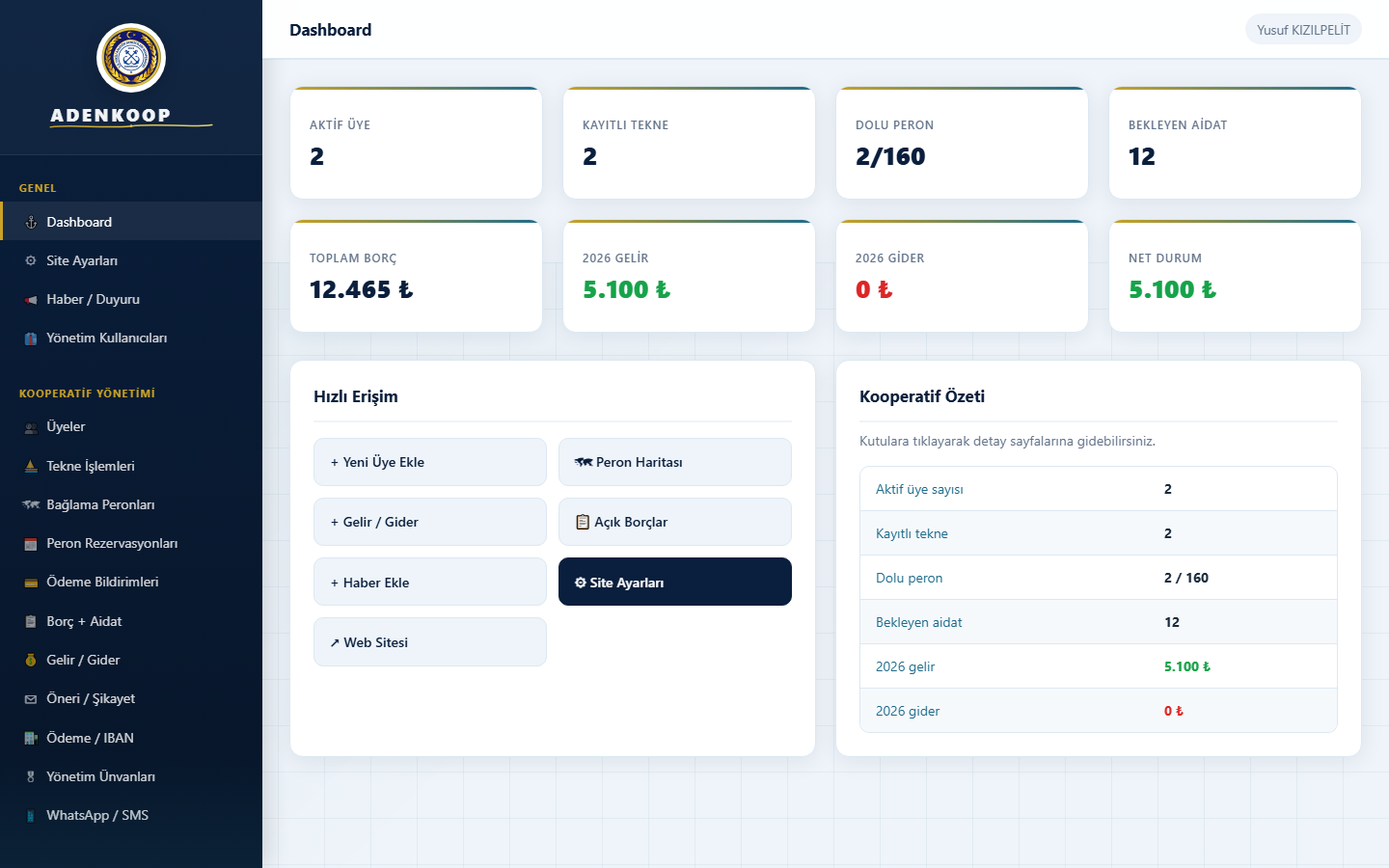The image size is (1389, 868).
Task: Go to Site Ayarları in the sidebar
Action: [131, 260]
